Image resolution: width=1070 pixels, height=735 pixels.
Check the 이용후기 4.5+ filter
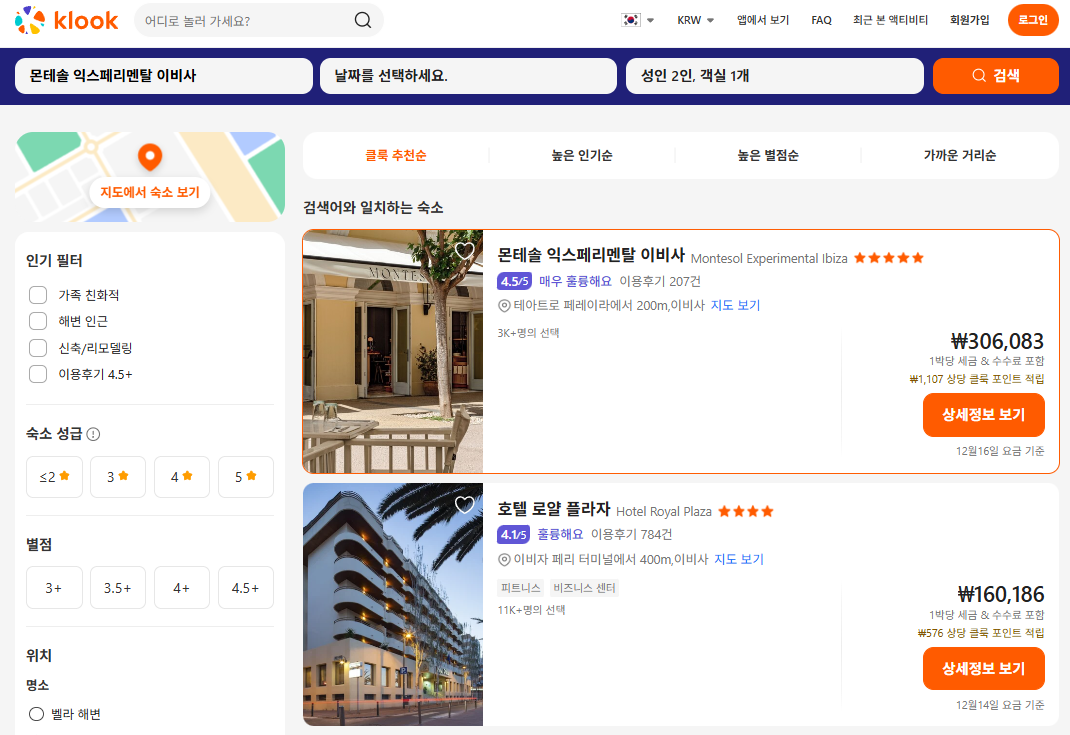coord(38,374)
